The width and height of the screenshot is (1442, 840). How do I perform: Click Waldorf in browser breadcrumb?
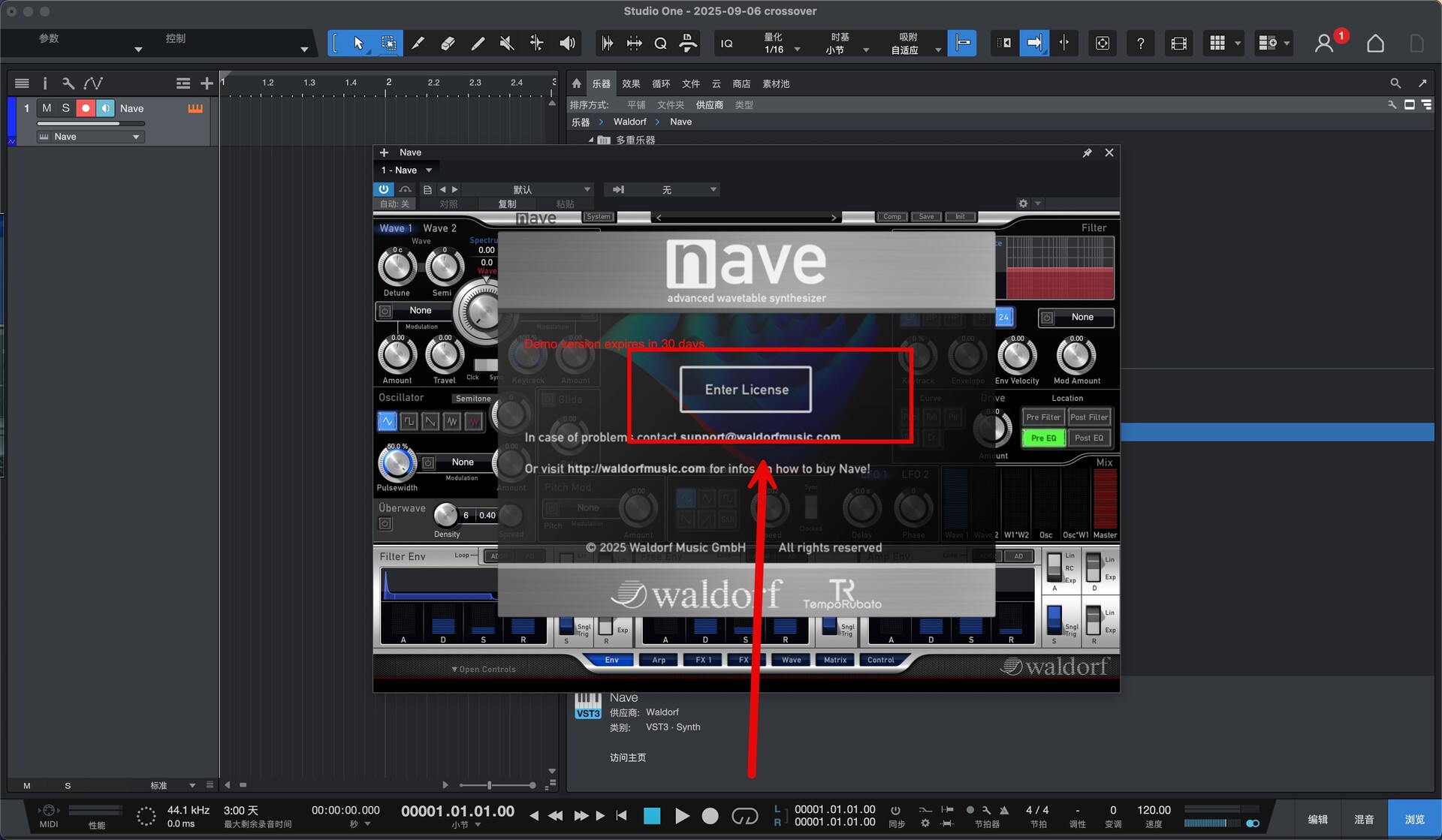629,122
